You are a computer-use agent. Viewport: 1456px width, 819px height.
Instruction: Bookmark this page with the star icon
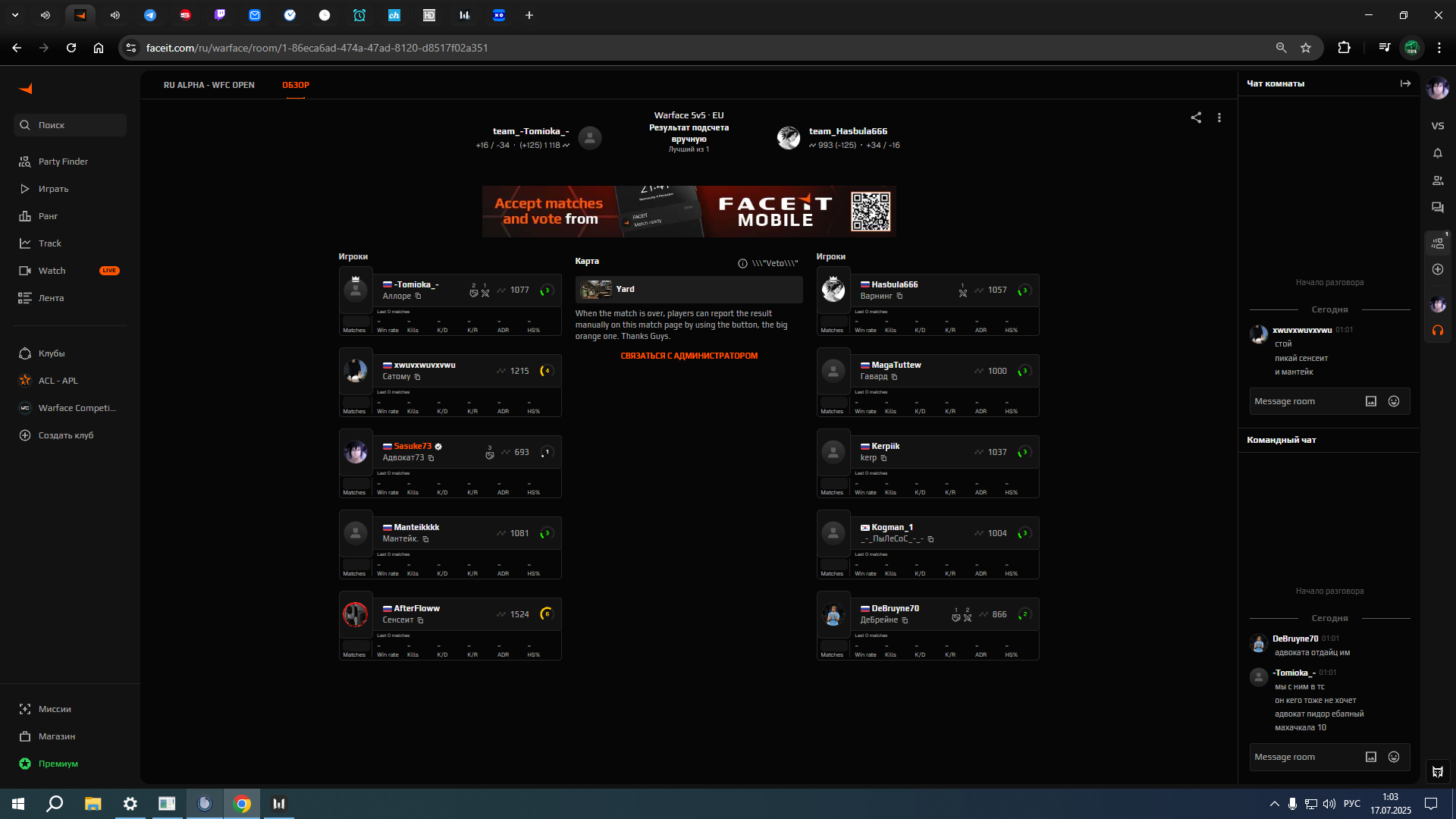point(1306,48)
